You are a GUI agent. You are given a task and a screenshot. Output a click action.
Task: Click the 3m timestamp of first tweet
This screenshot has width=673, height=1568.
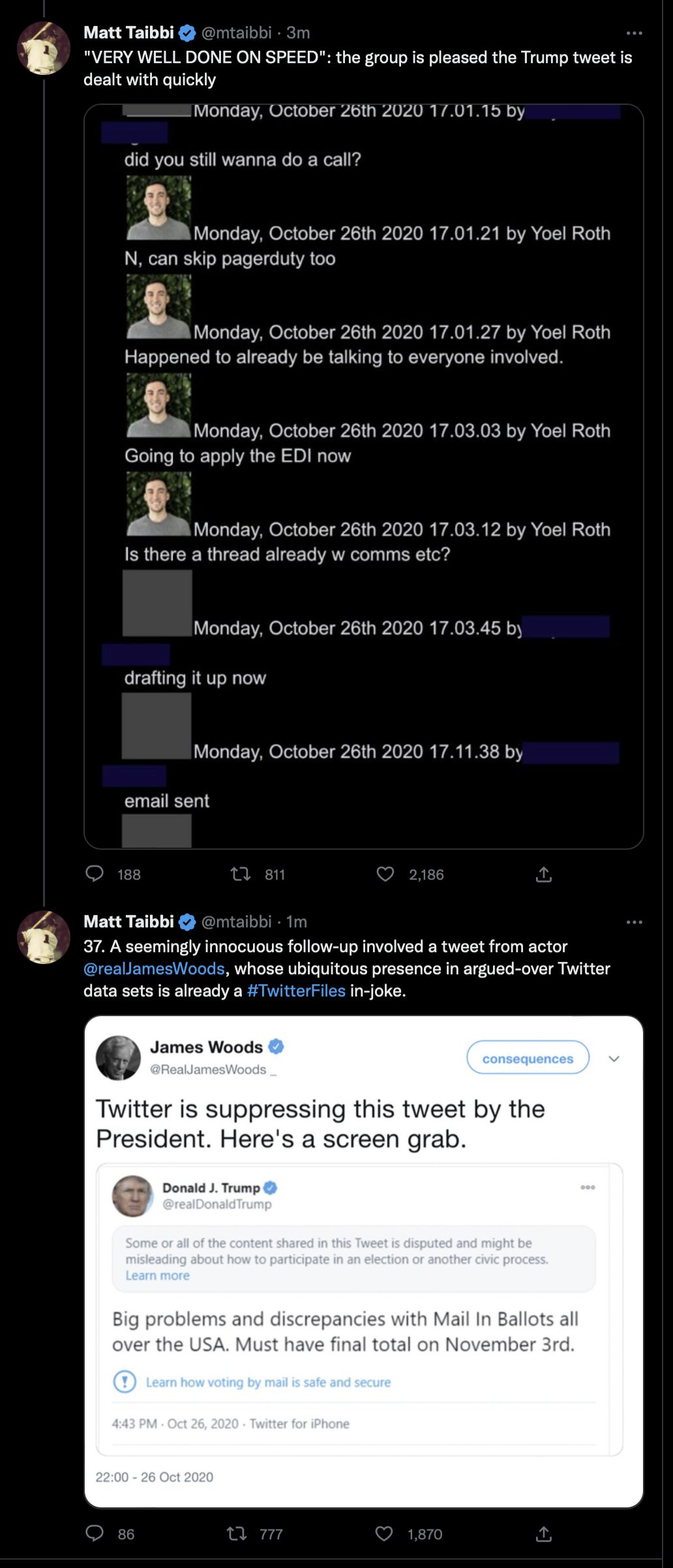(x=298, y=33)
